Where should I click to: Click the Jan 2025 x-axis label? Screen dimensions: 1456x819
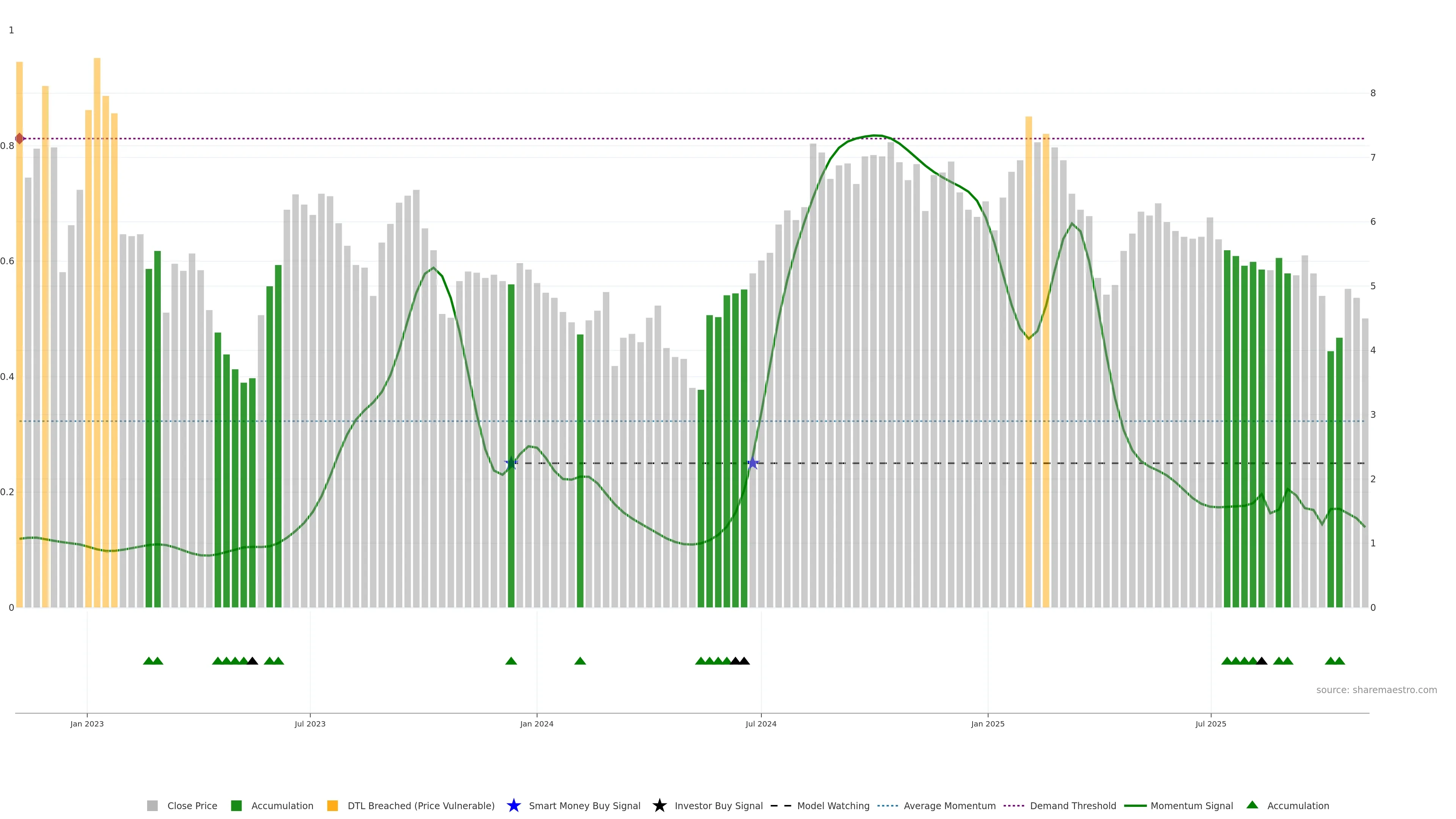coord(987,723)
